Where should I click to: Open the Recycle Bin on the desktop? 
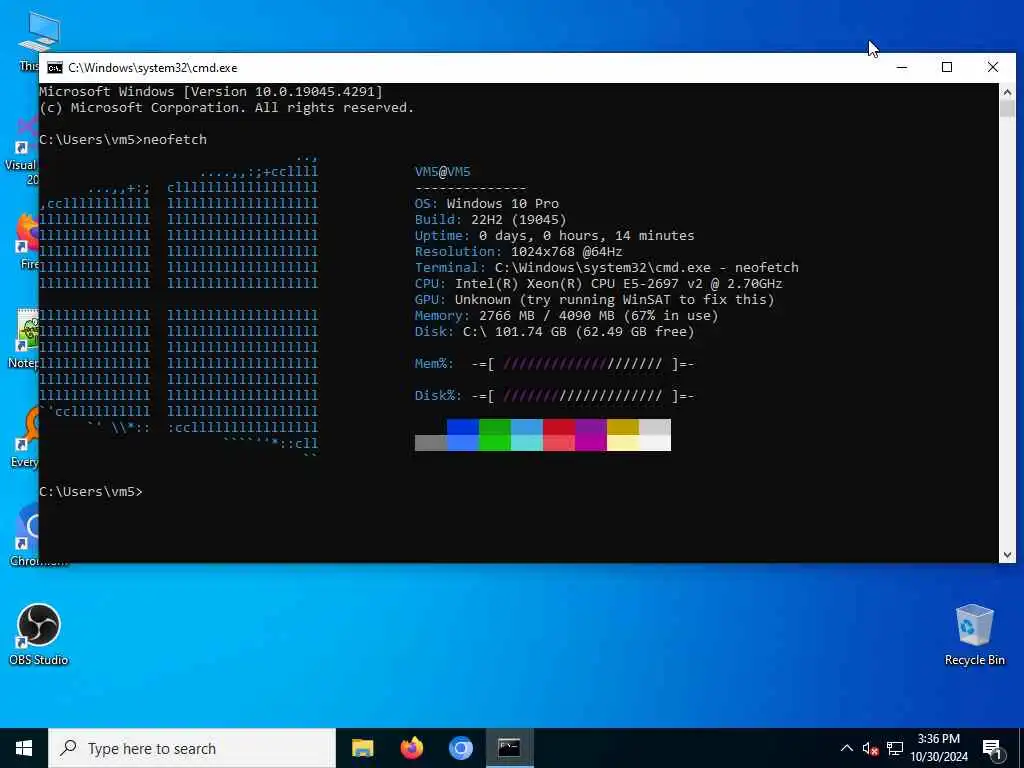tap(974, 634)
